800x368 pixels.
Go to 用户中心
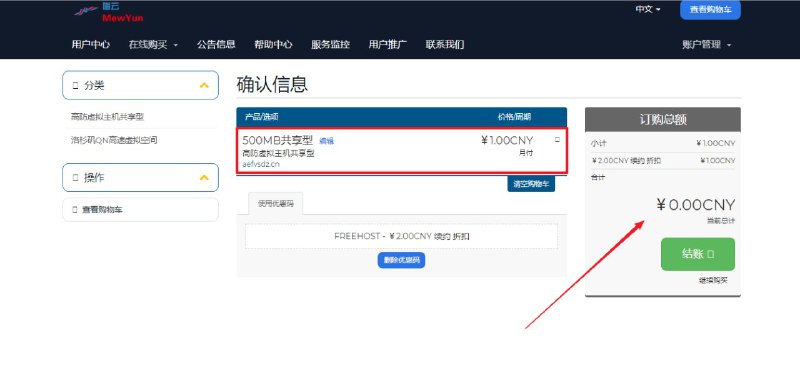90,44
